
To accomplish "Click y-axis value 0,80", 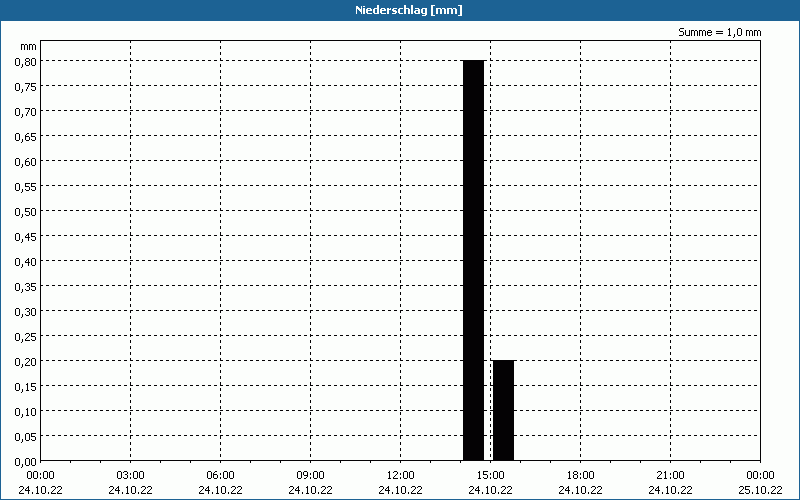I will click(26, 61).
